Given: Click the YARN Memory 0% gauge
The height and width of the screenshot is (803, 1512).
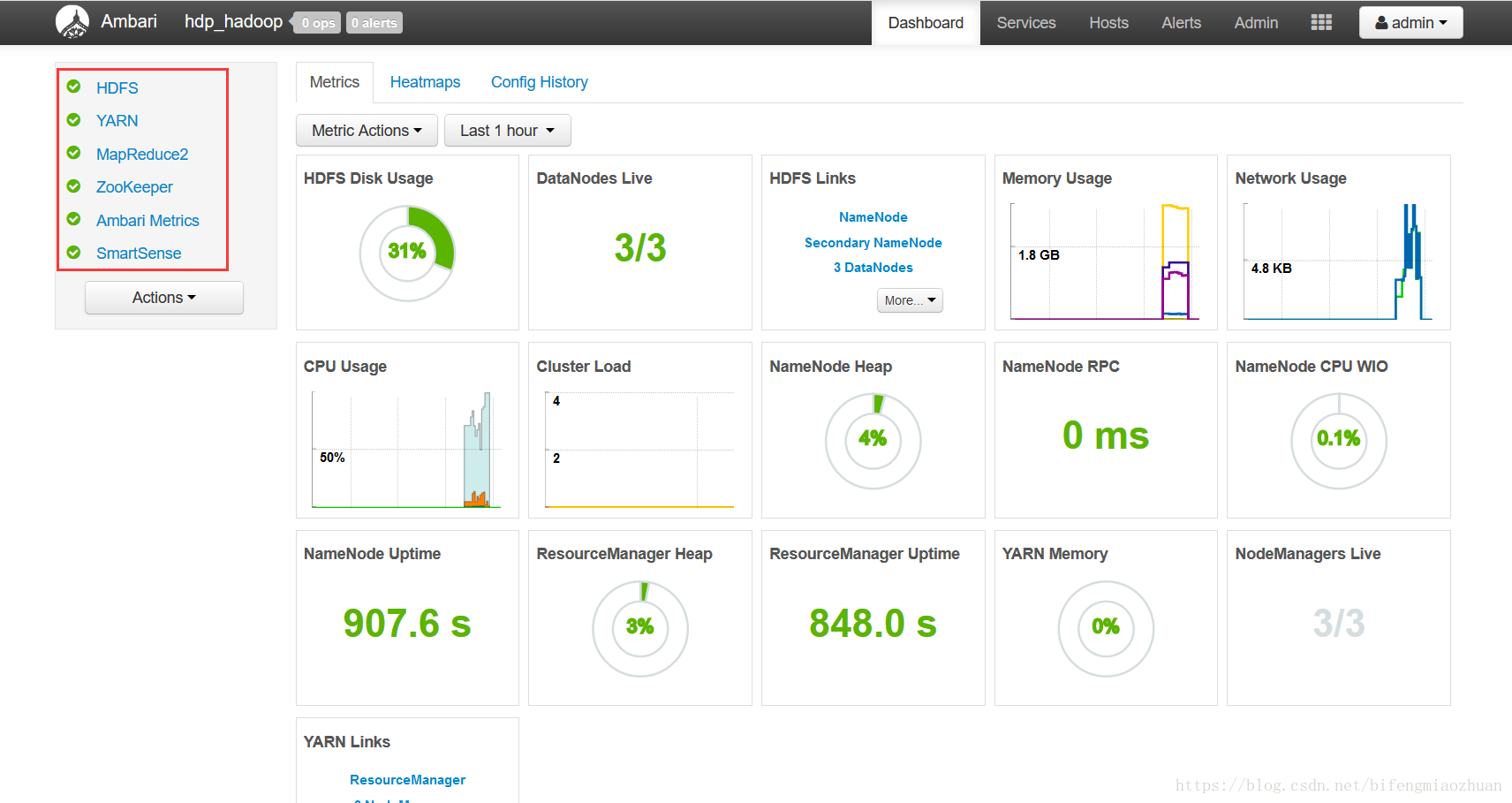Looking at the screenshot, I should point(1106,628).
